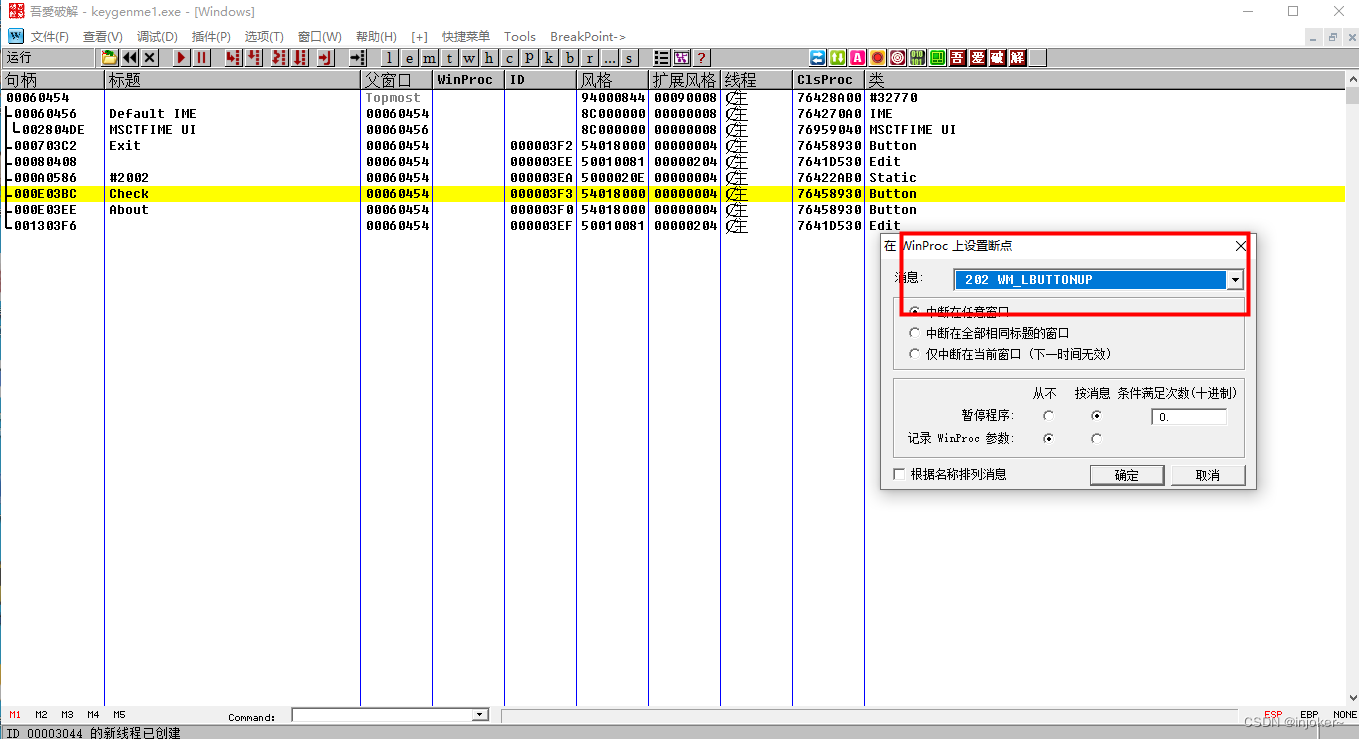The height and width of the screenshot is (739, 1359).
Task: Open memory map 'm' toolbar button
Action: tap(429, 58)
